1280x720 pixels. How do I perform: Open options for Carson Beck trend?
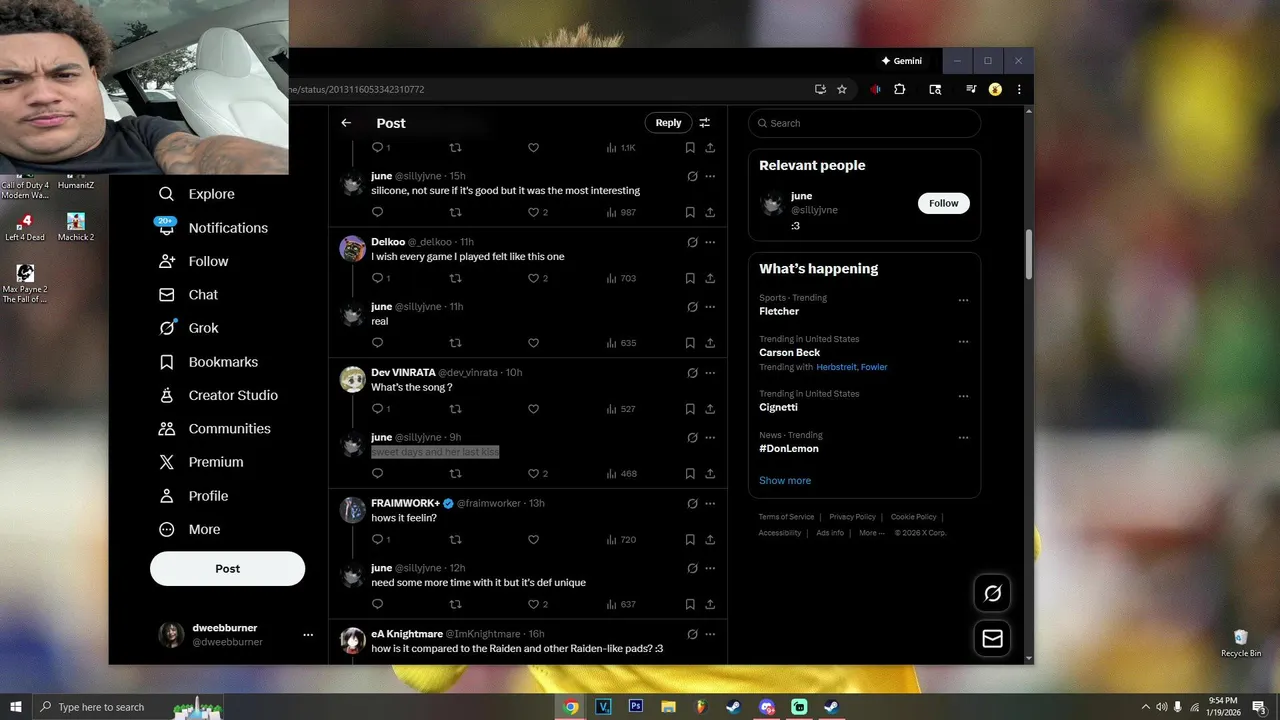point(963,342)
